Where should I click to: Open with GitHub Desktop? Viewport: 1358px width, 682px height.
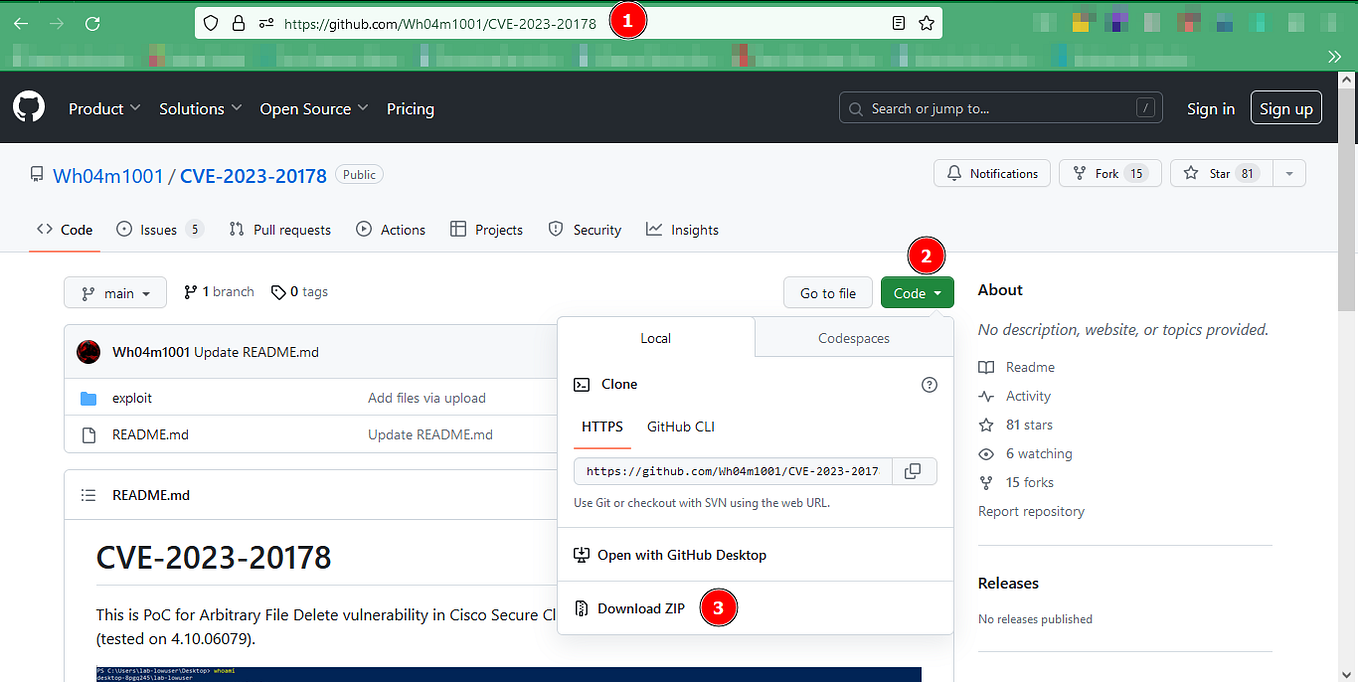tap(681, 554)
